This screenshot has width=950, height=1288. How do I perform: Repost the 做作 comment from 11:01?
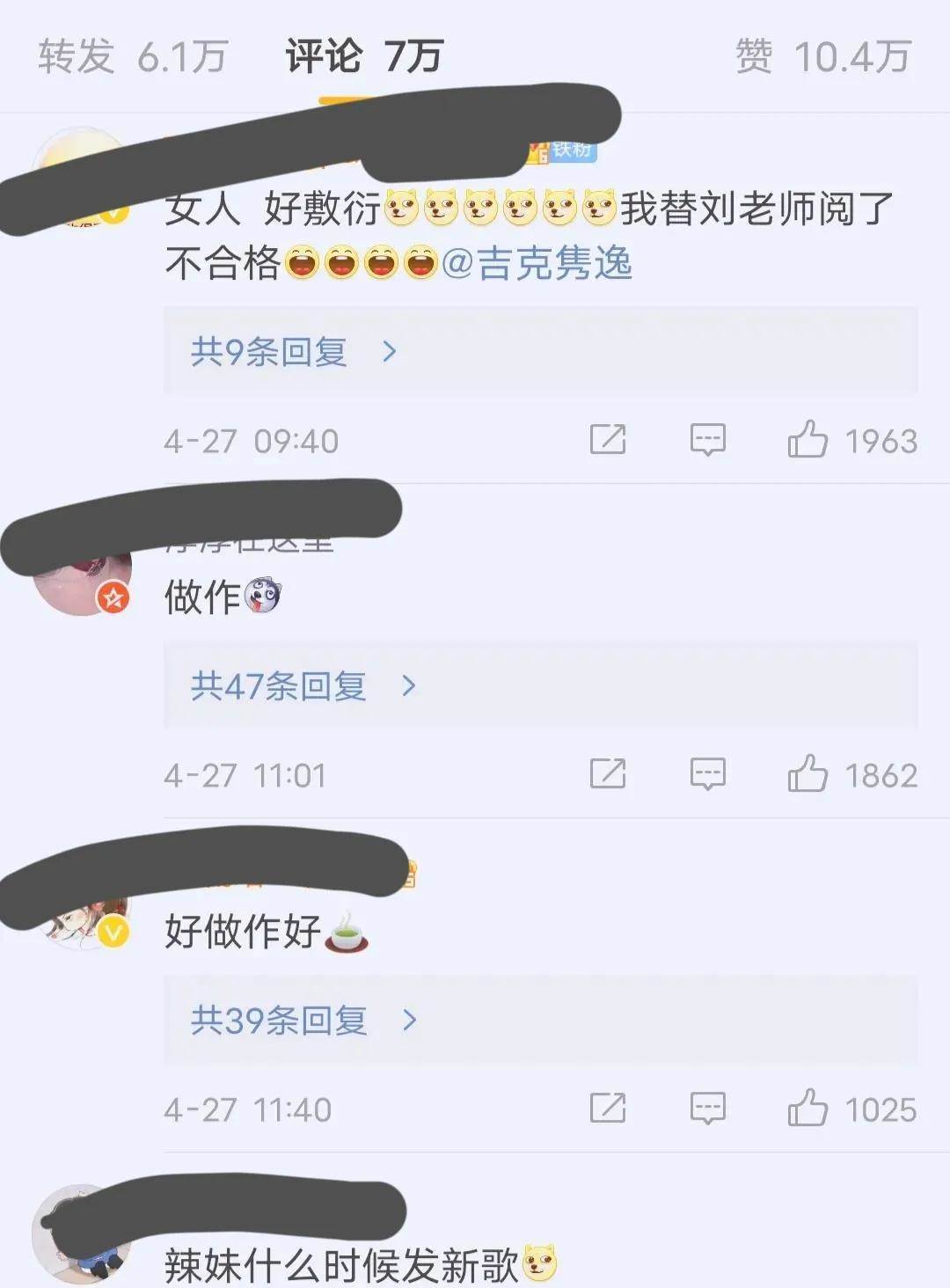pos(608,773)
